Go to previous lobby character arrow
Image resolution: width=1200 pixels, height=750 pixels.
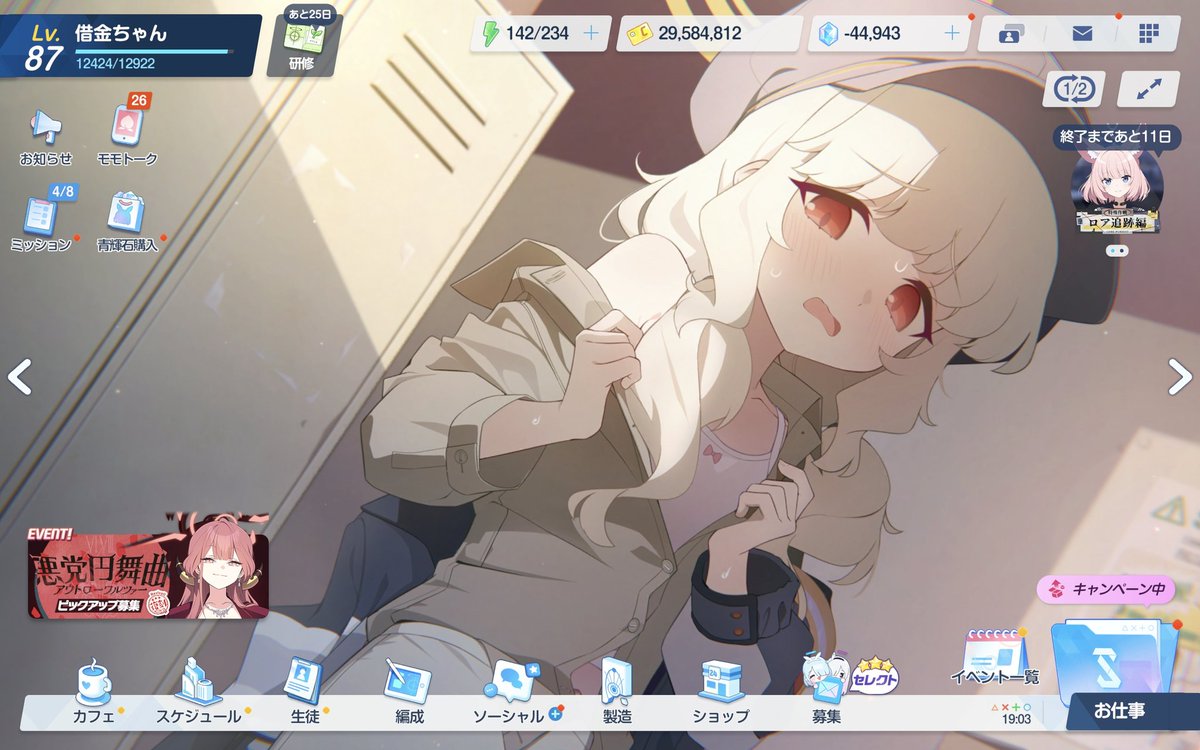coord(20,377)
